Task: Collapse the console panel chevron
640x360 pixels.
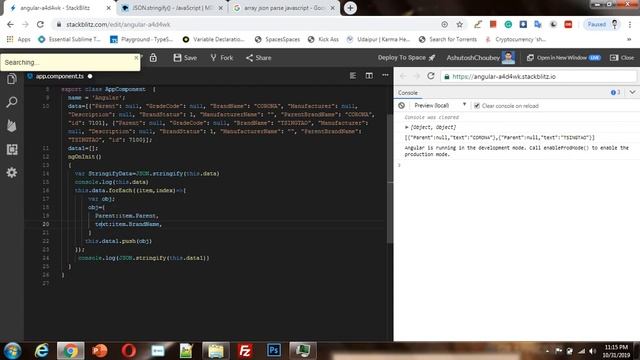Action: tap(632, 92)
